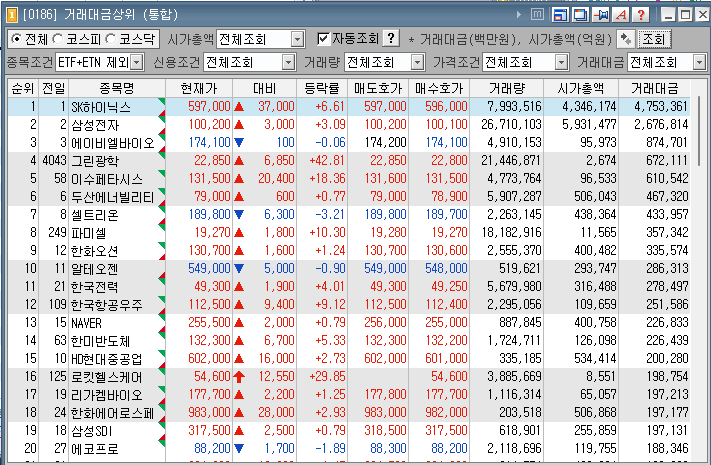
Task: Select the 삼성SDI stock name
Action: (92, 431)
